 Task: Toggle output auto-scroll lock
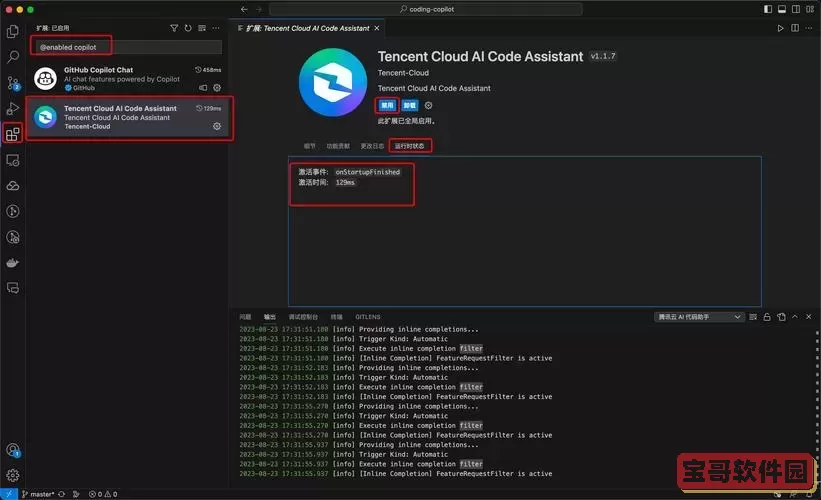tap(767, 317)
